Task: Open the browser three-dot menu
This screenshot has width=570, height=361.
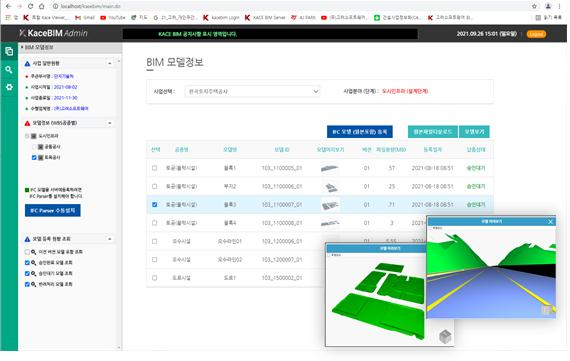Action: [559, 6]
